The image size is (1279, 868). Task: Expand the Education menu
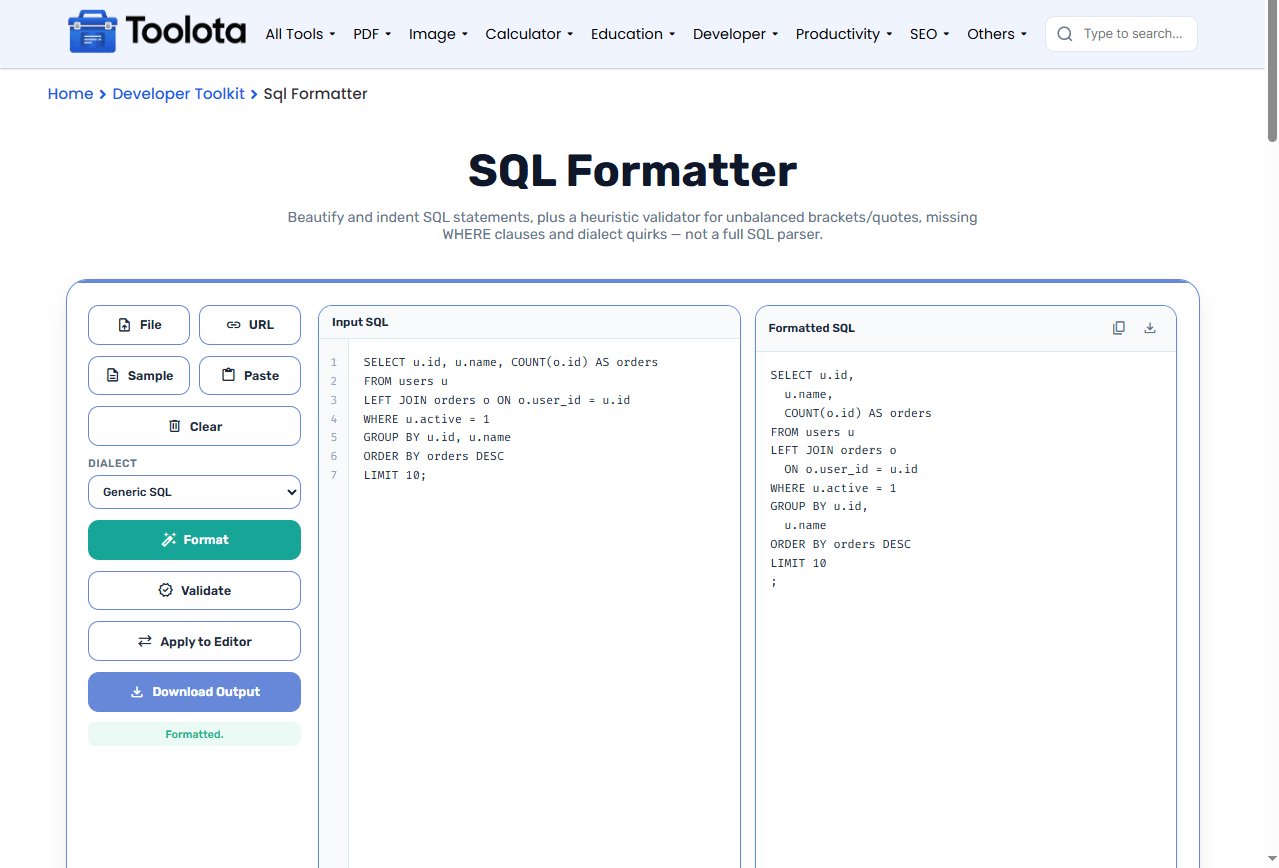point(633,34)
